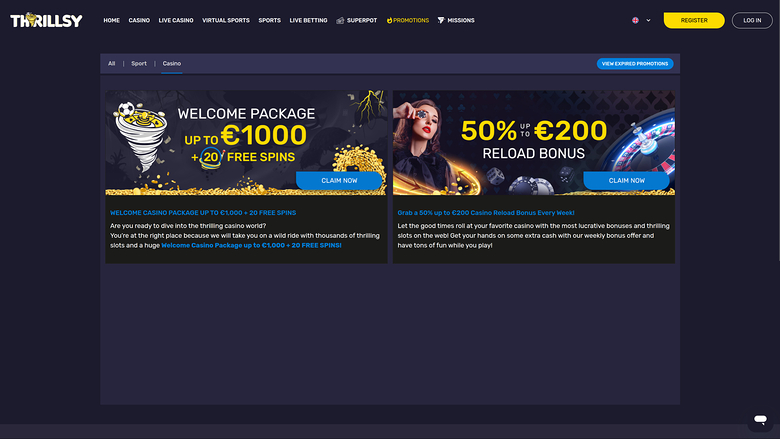Open the Casino menu item
The width and height of the screenshot is (780, 439).
tap(139, 20)
